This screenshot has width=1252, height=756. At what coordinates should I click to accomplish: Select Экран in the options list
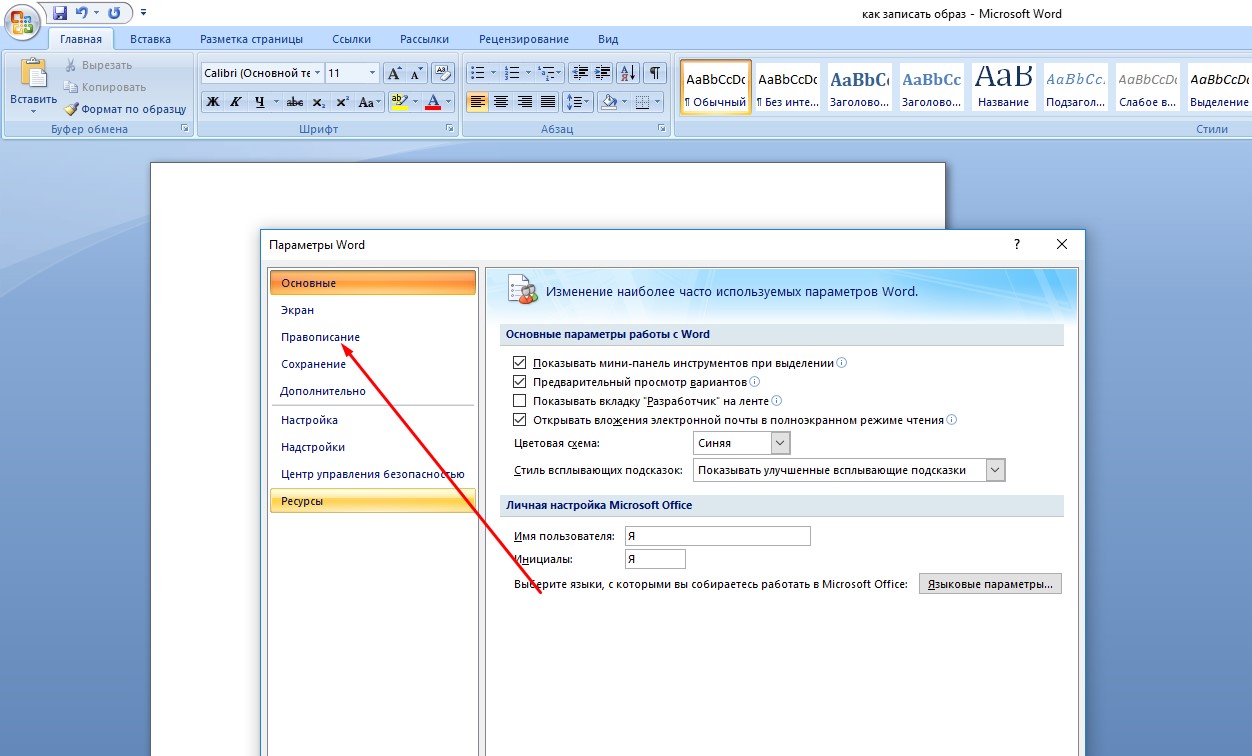pos(372,310)
